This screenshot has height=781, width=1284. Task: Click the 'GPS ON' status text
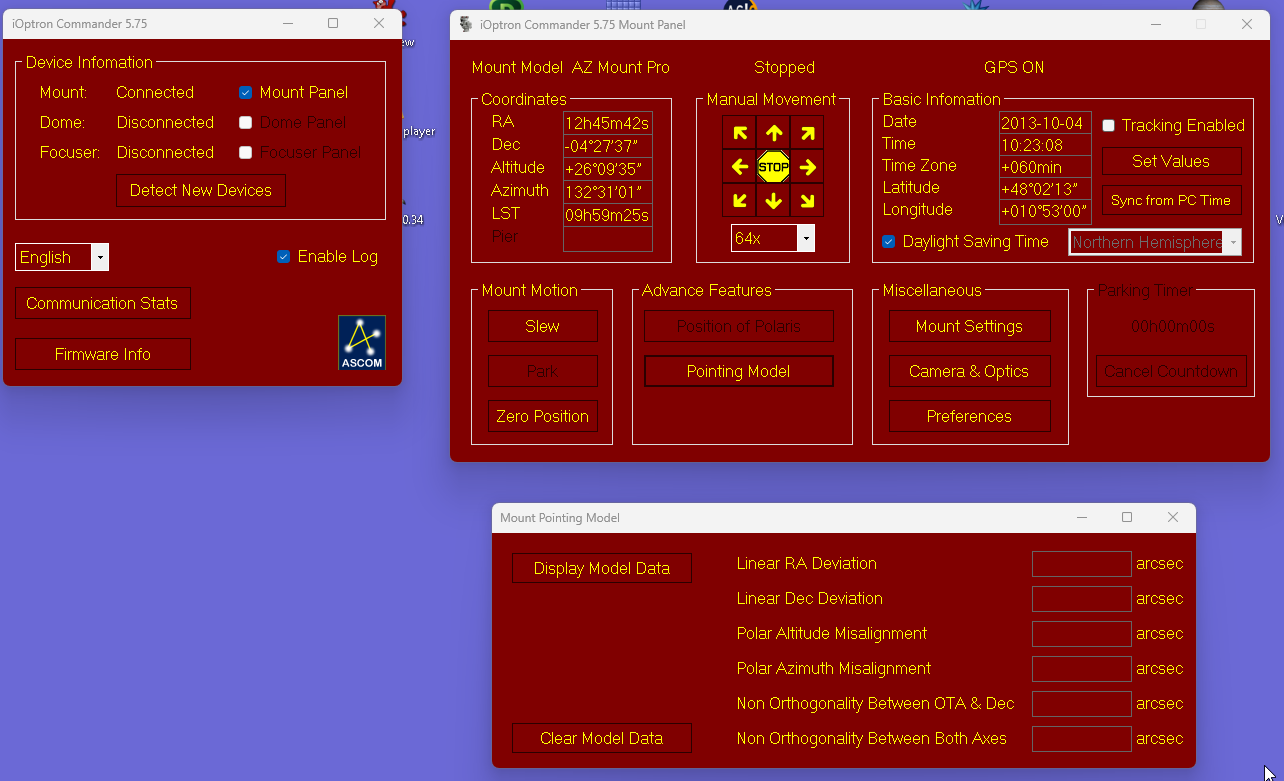point(1014,68)
